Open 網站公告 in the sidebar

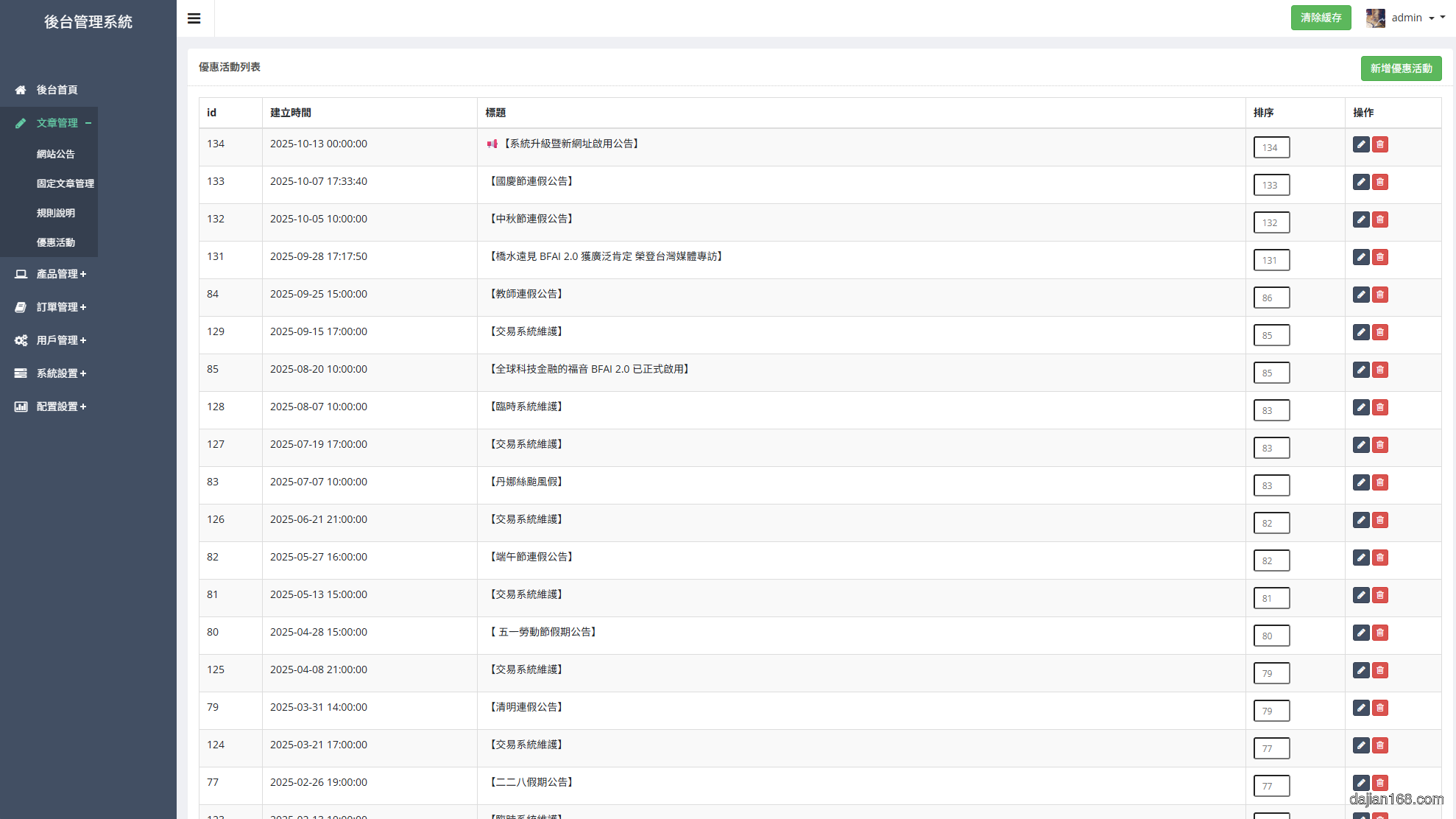(56, 154)
